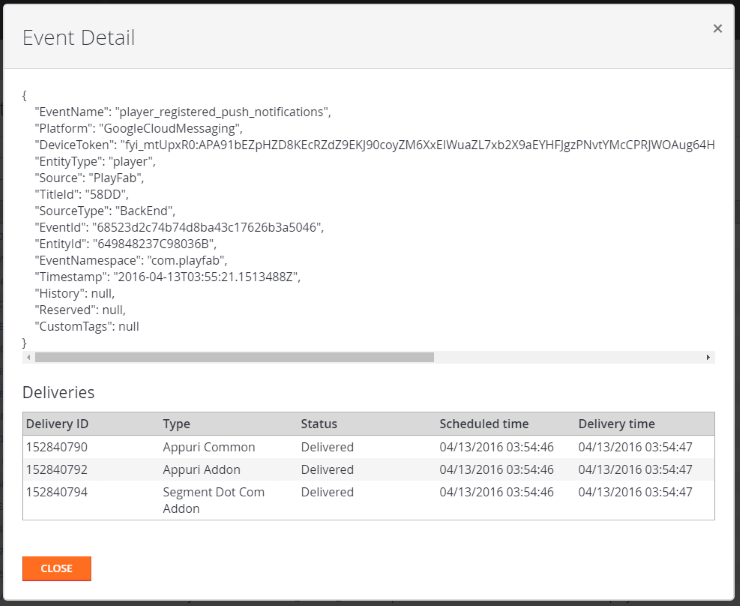Screen dimensions: 740x606
Task: Click the Scheduled time column header
Action: [484, 424]
